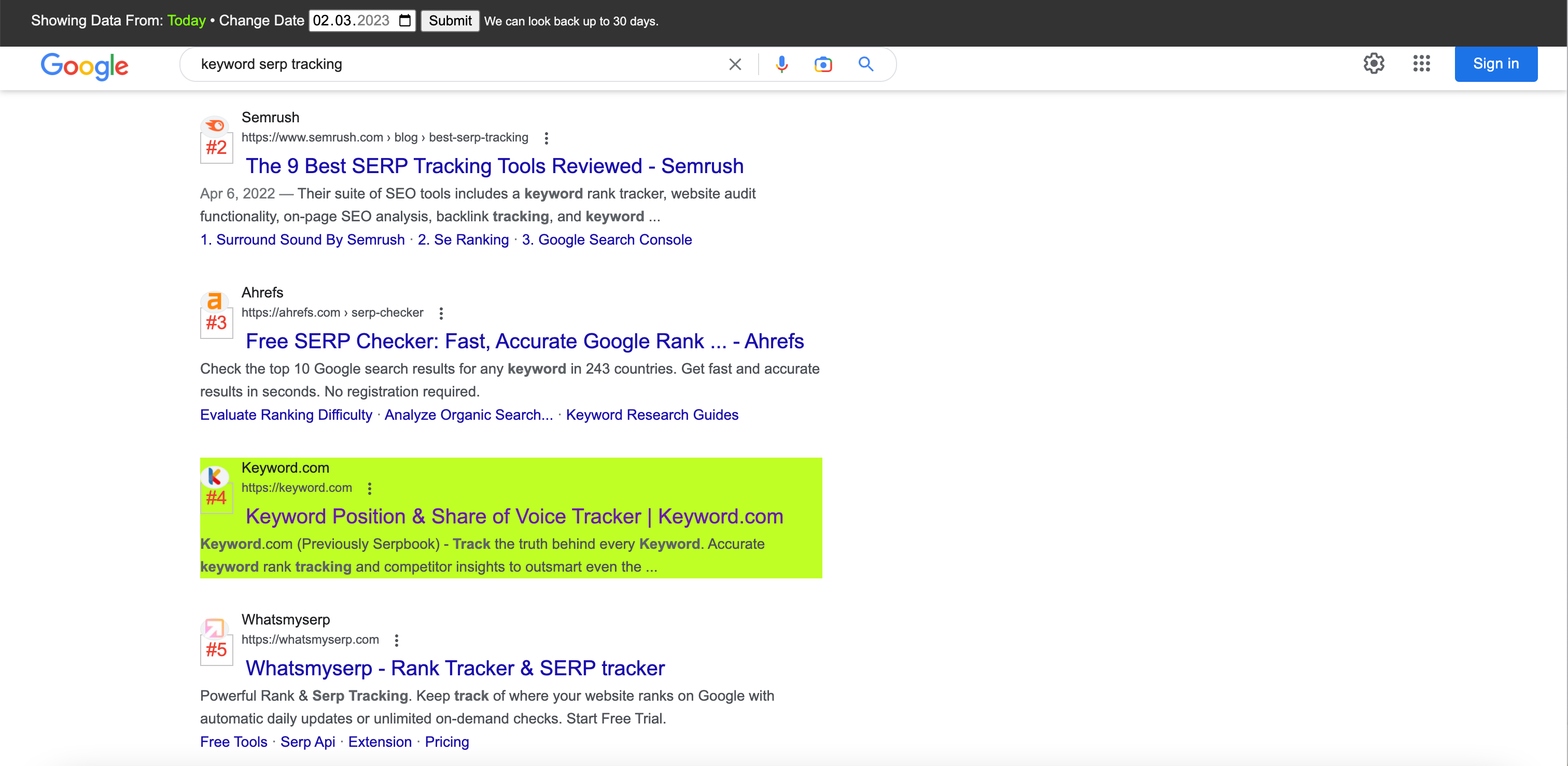Click the Keyword.com favicon icon
Viewport: 1568px width, 766px height.
point(215,476)
